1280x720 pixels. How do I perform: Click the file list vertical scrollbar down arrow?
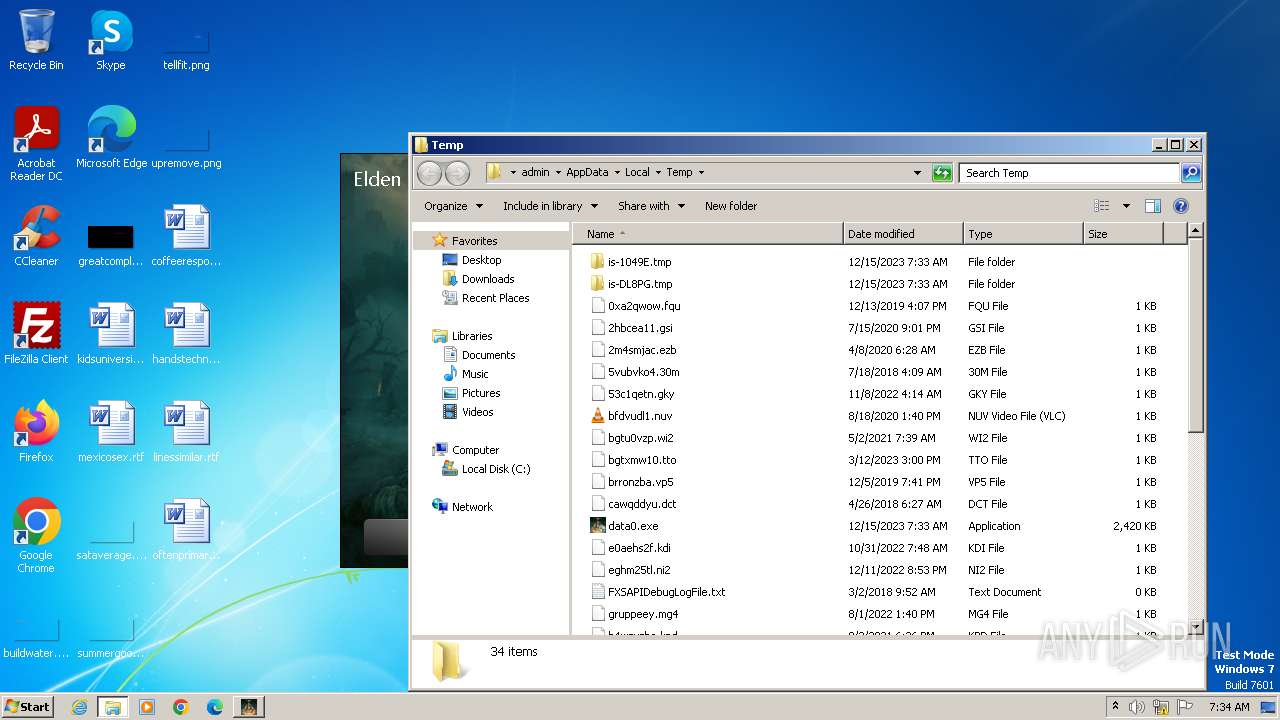click(x=1195, y=627)
